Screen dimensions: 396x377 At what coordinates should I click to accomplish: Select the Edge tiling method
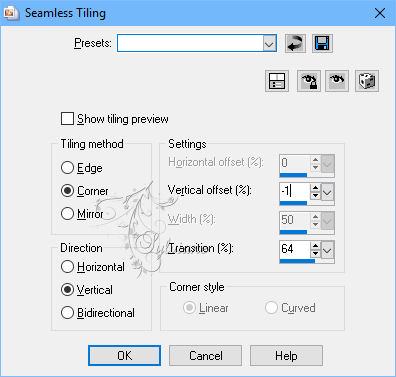pyautogui.click(x=67, y=168)
